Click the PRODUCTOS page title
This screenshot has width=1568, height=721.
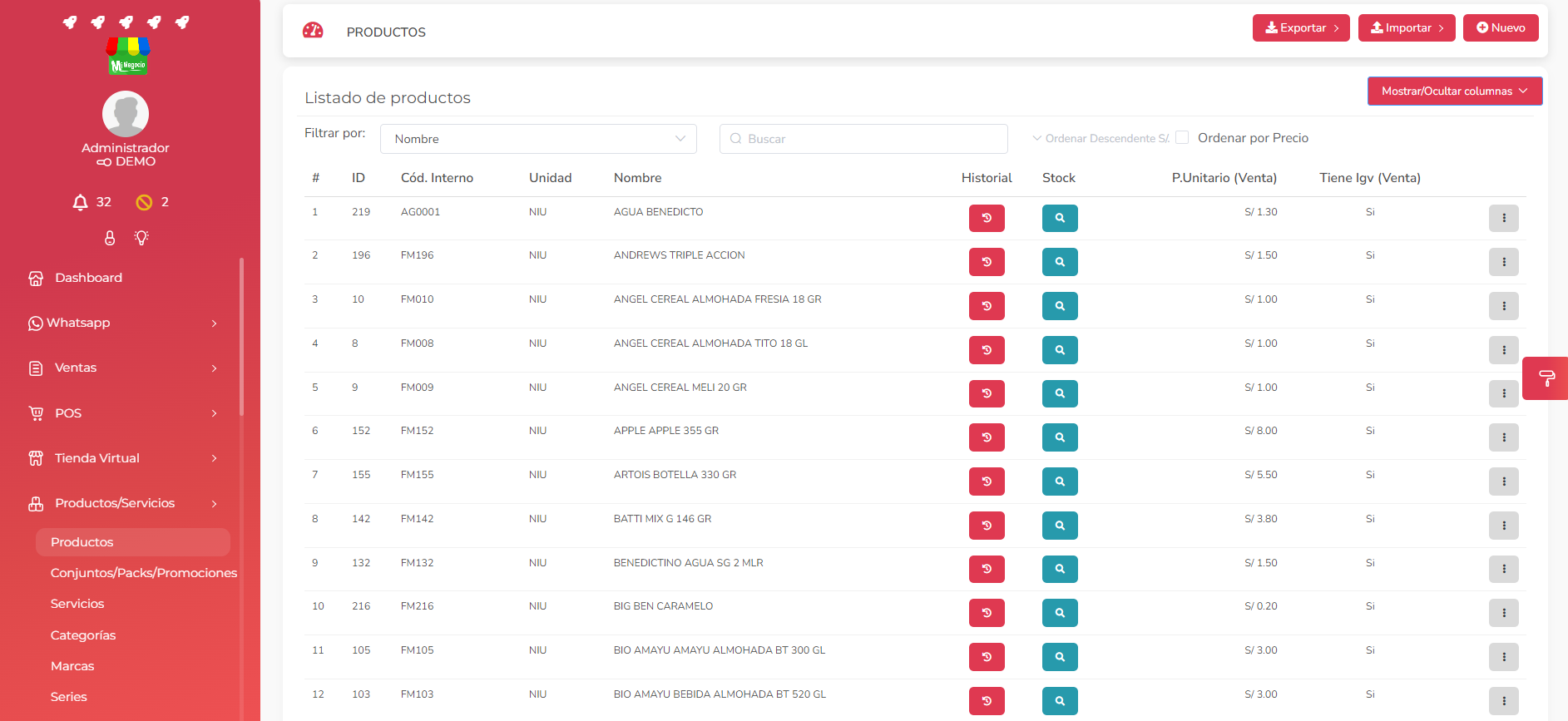[x=386, y=32]
